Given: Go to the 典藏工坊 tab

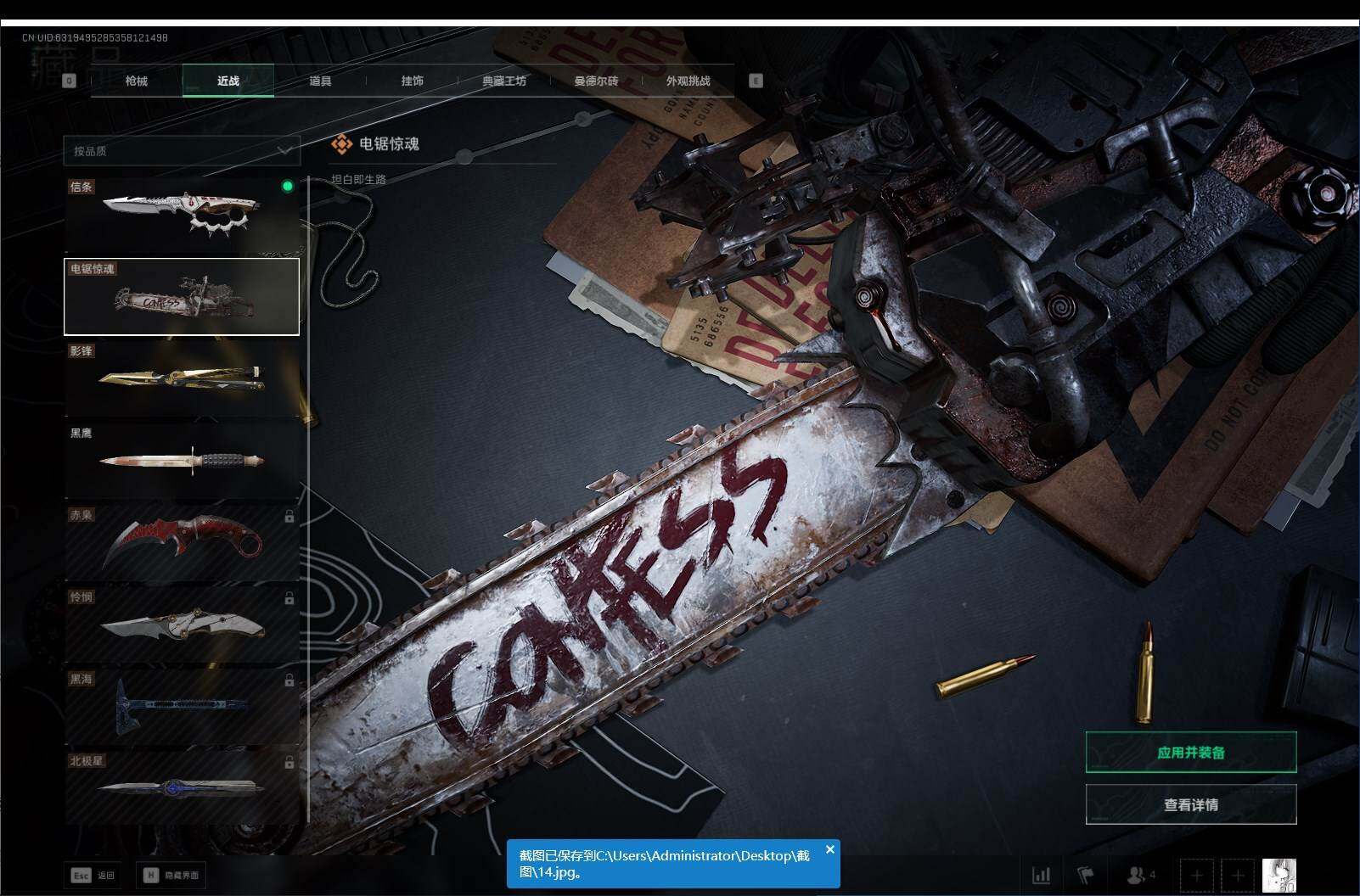Looking at the screenshot, I should 504,81.
